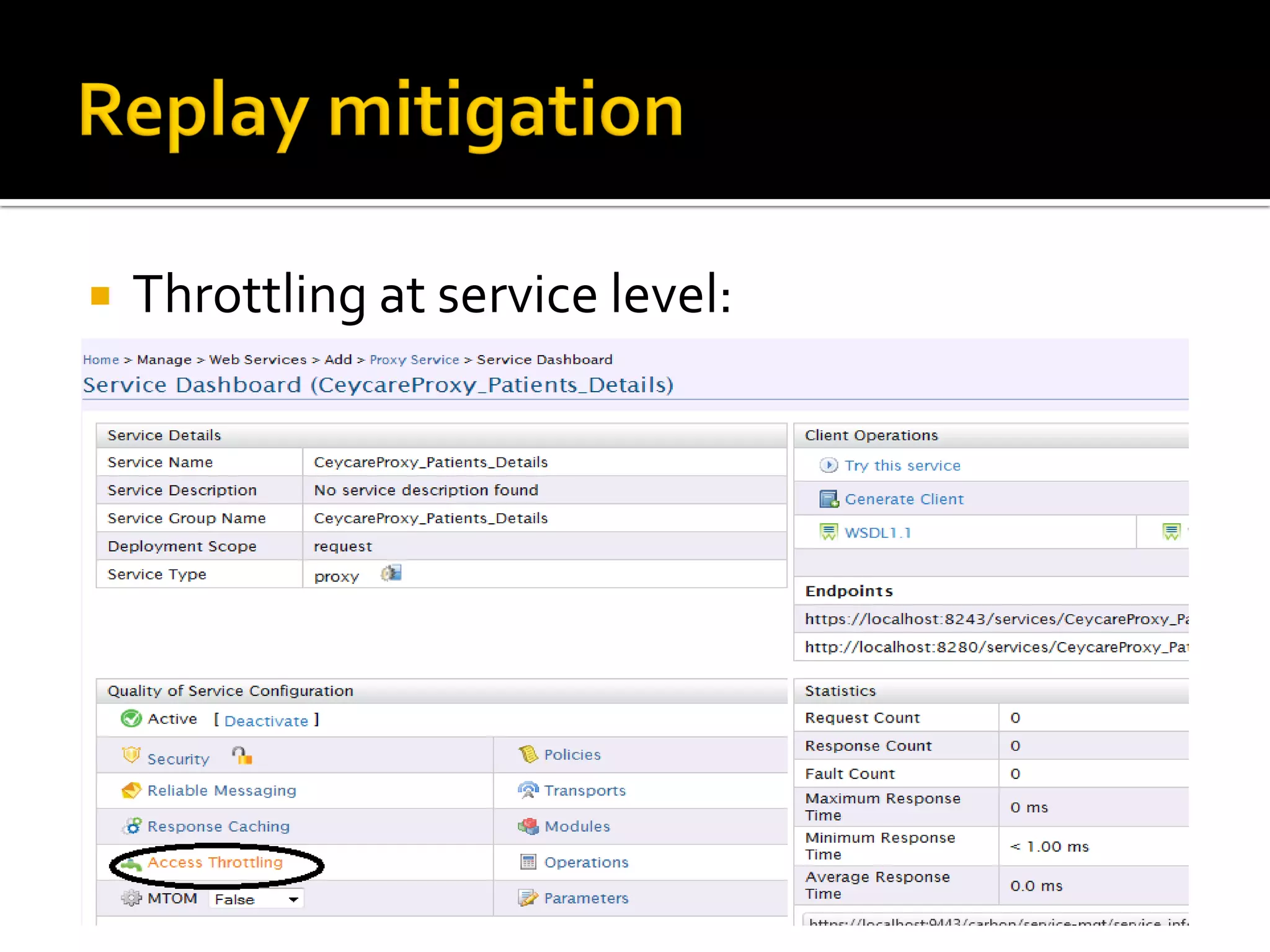
Task: Click the Statistics panel header
Action: (991, 690)
